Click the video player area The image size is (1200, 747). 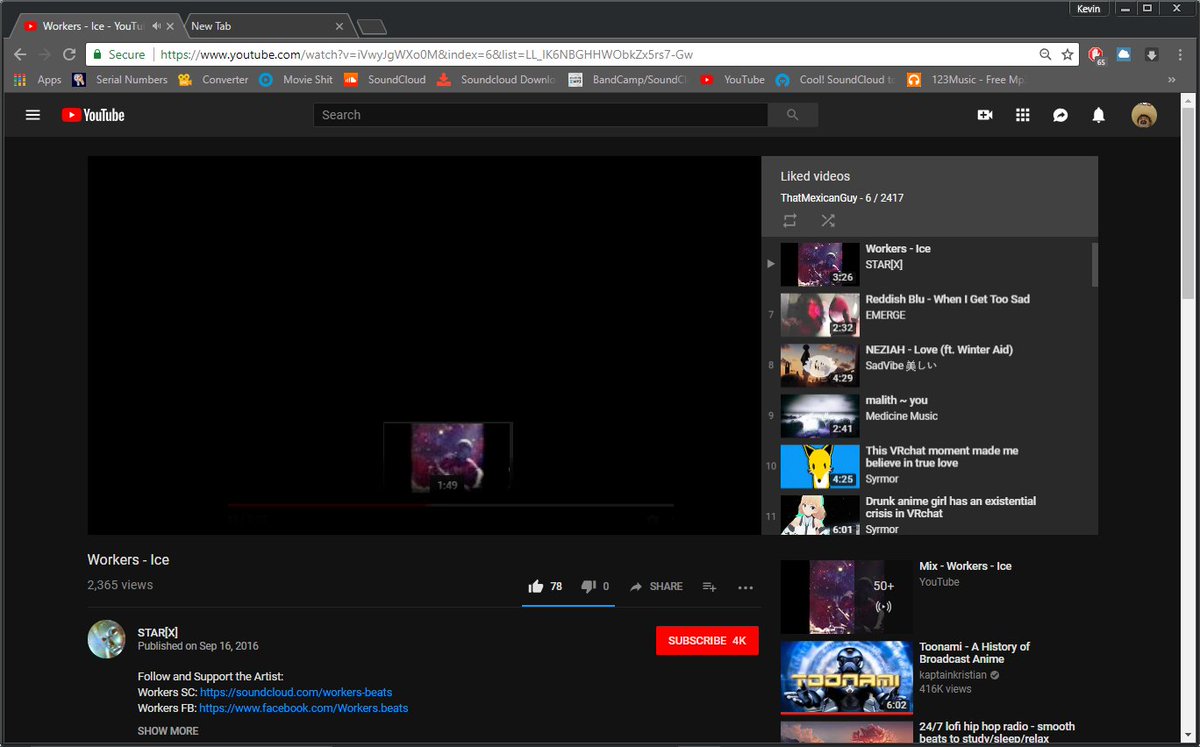pyautogui.click(x=424, y=345)
